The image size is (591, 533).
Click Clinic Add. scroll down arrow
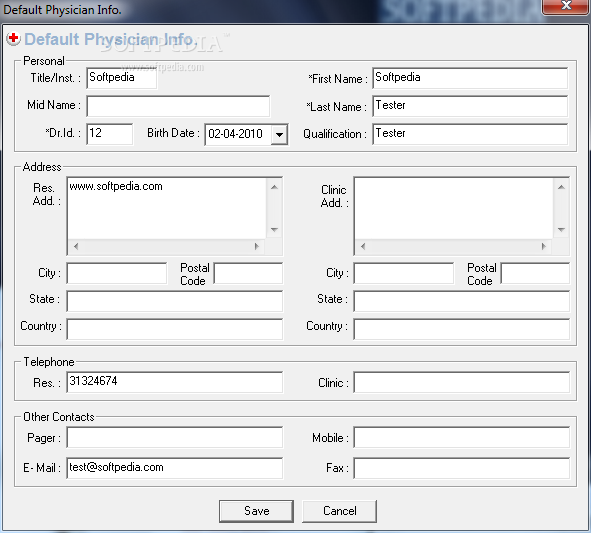[x=561, y=230]
